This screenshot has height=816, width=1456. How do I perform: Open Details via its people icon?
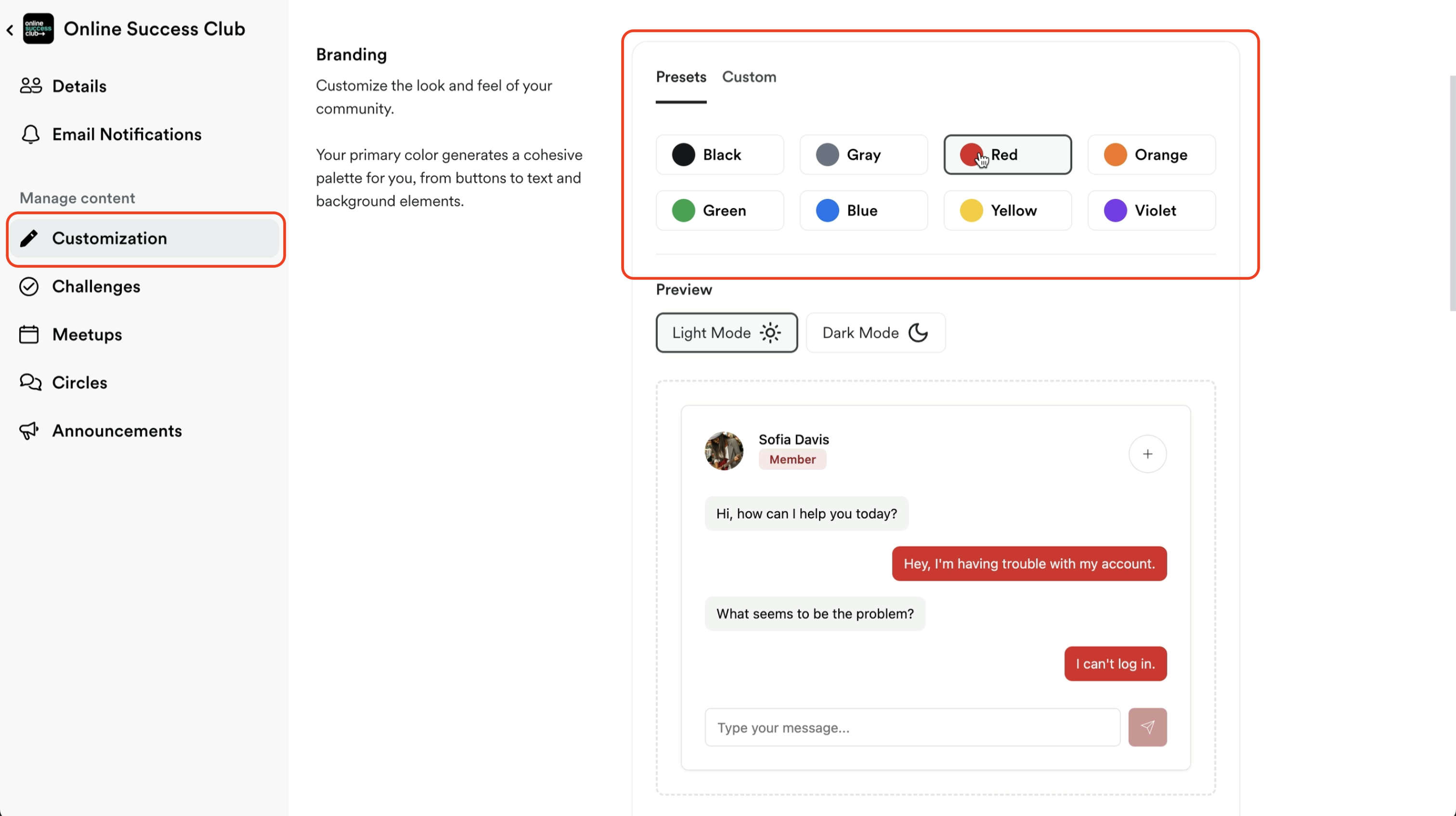pyautogui.click(x=30, y=86)
